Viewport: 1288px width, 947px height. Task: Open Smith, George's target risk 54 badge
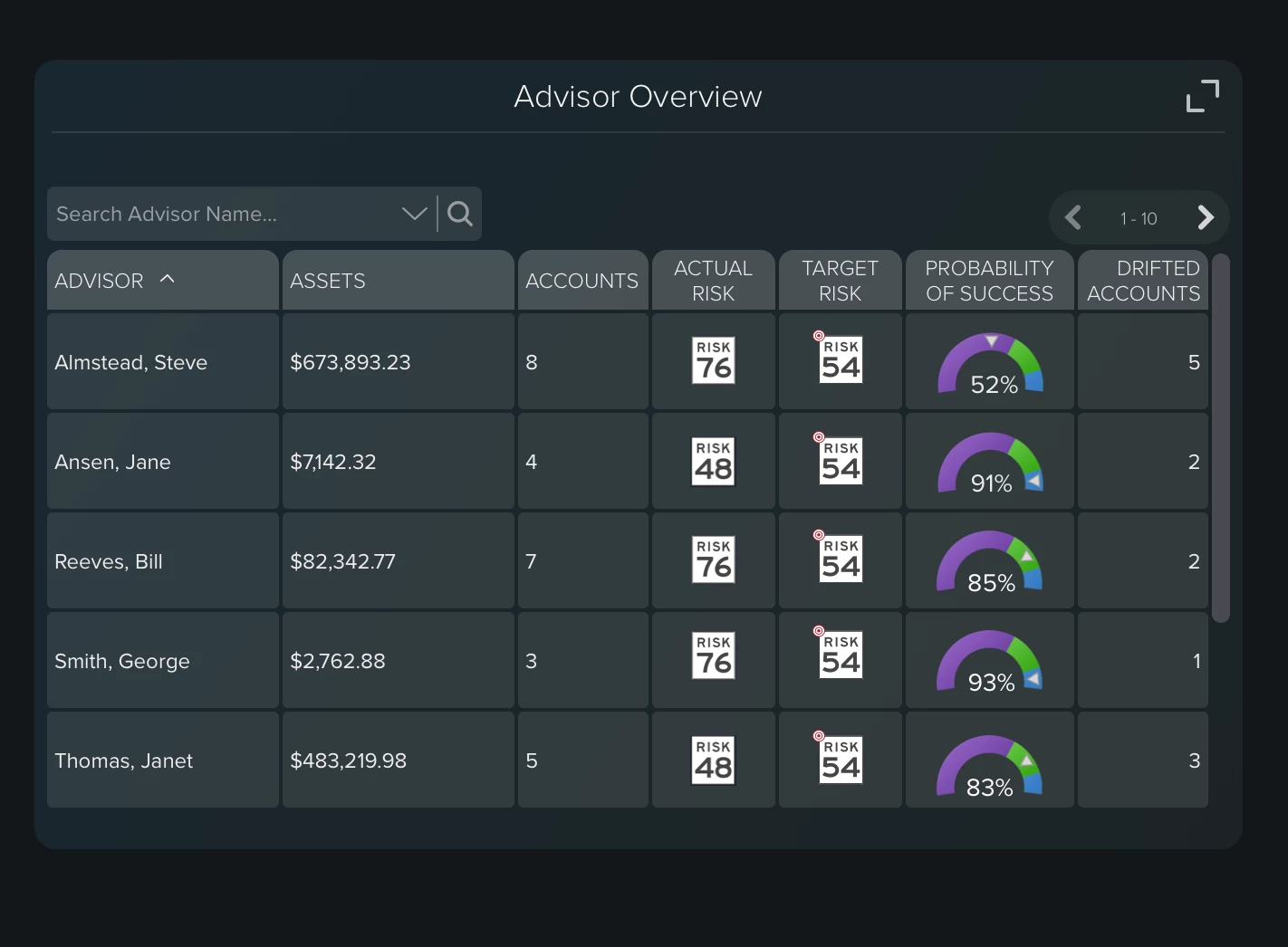(x=841, y=655)
